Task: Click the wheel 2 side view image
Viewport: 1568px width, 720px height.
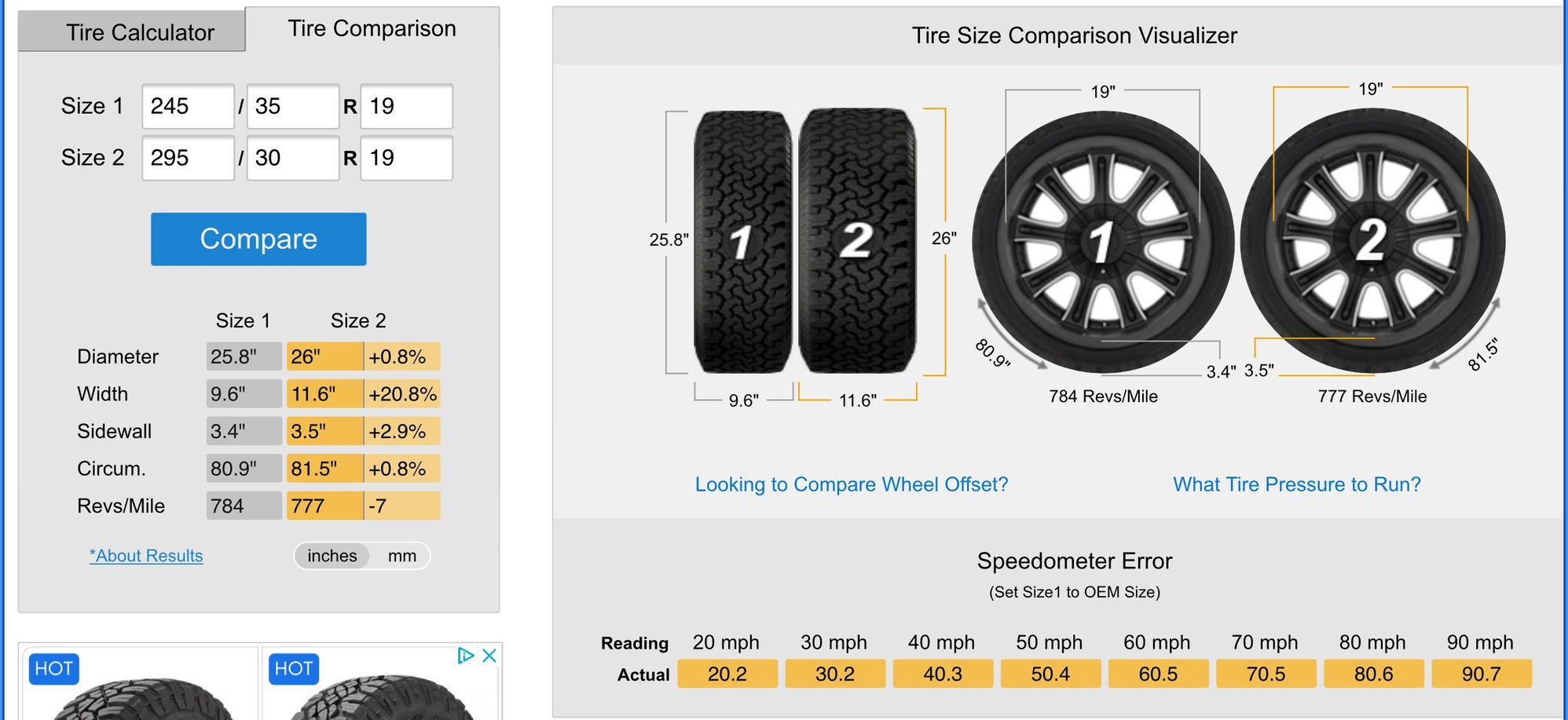Action: click(x=1372, y=240)
